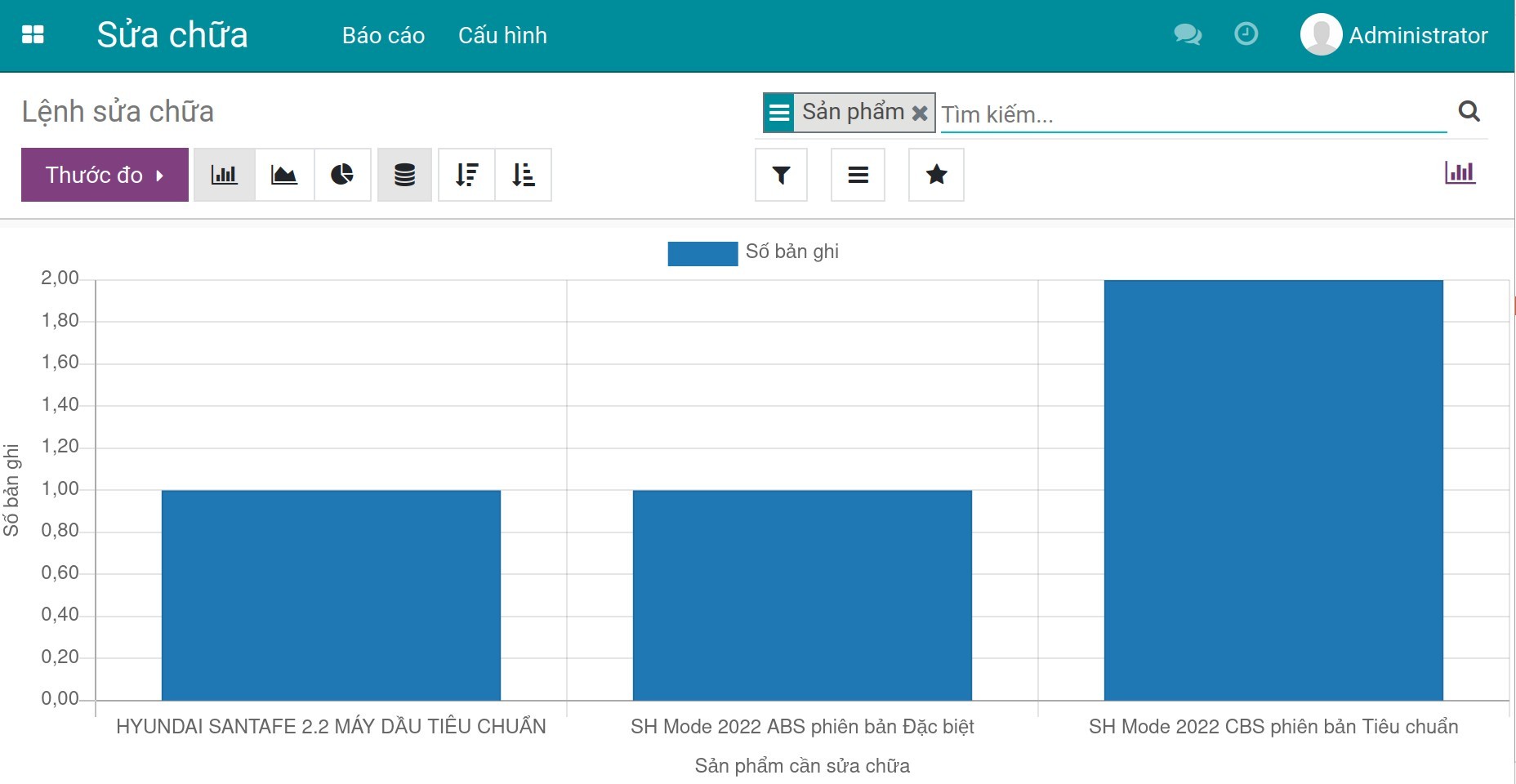This screenshot has height=784, width=1516.
Task: Switch to bar chart mode
Action: click(224, 175)
